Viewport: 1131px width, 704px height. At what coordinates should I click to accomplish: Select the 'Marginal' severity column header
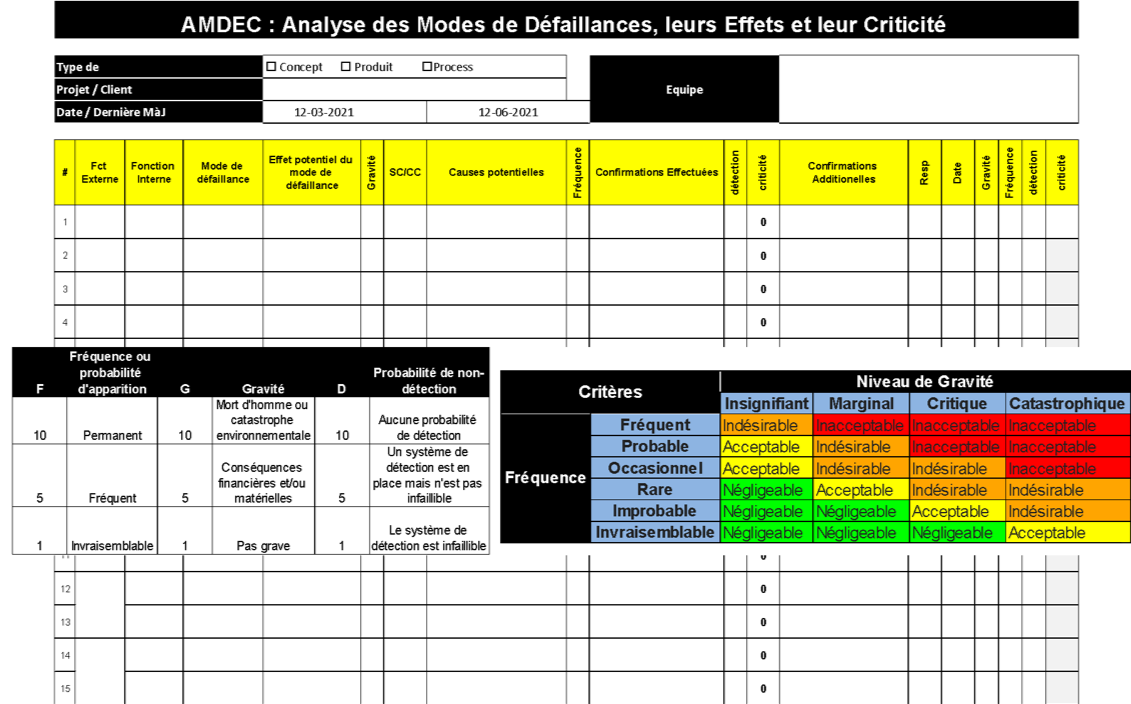pyautogui.click(x=861, y=403)
